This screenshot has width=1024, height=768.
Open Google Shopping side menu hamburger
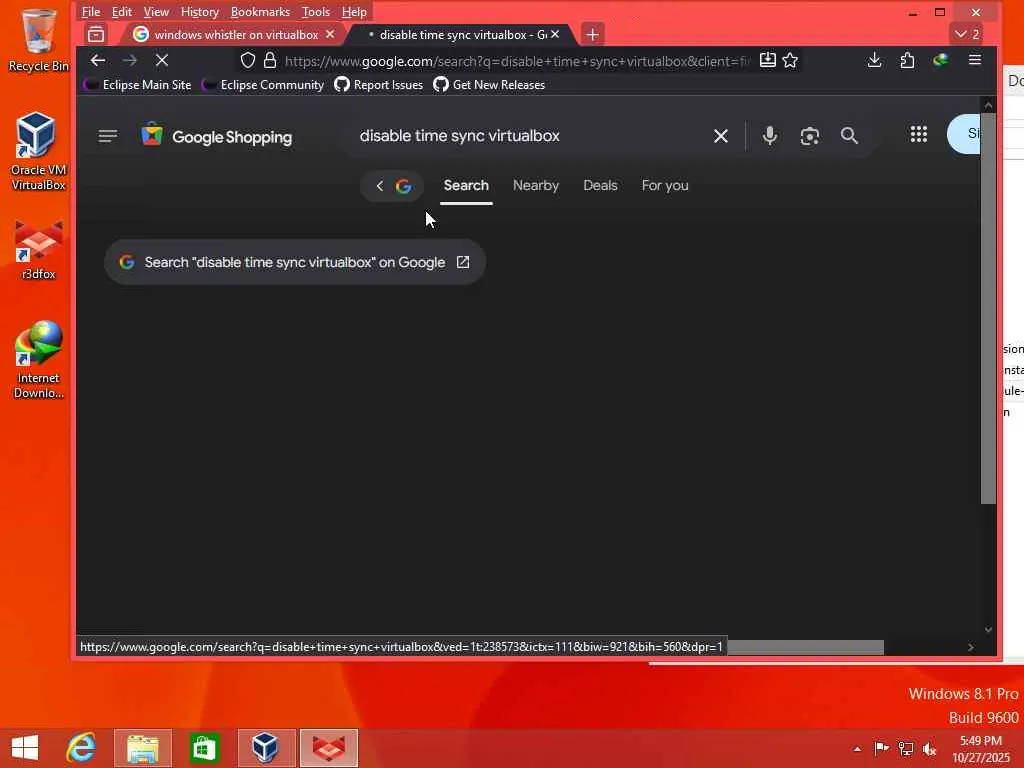(108, 136)
